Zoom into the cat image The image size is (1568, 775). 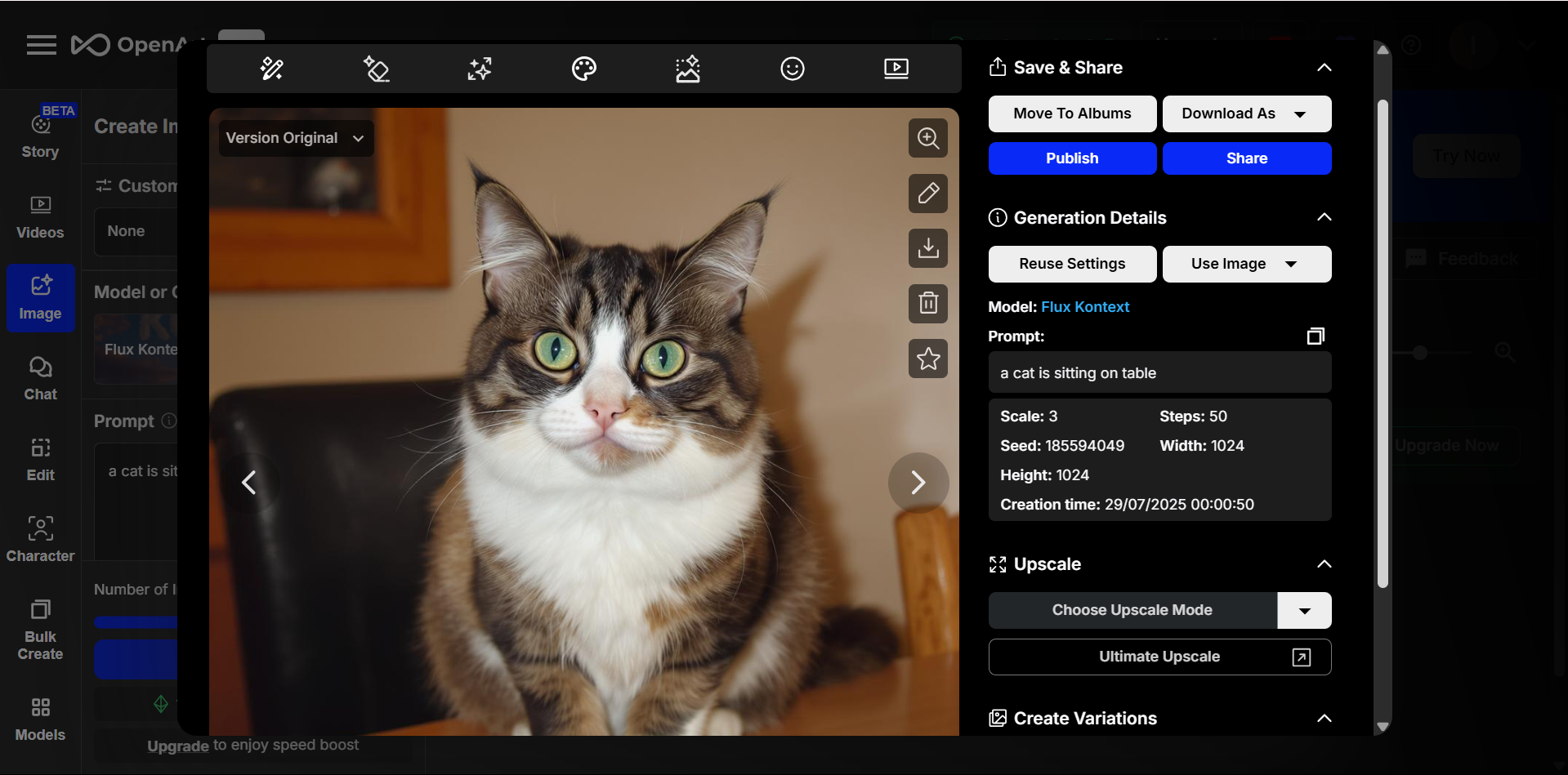click(927, 138)
